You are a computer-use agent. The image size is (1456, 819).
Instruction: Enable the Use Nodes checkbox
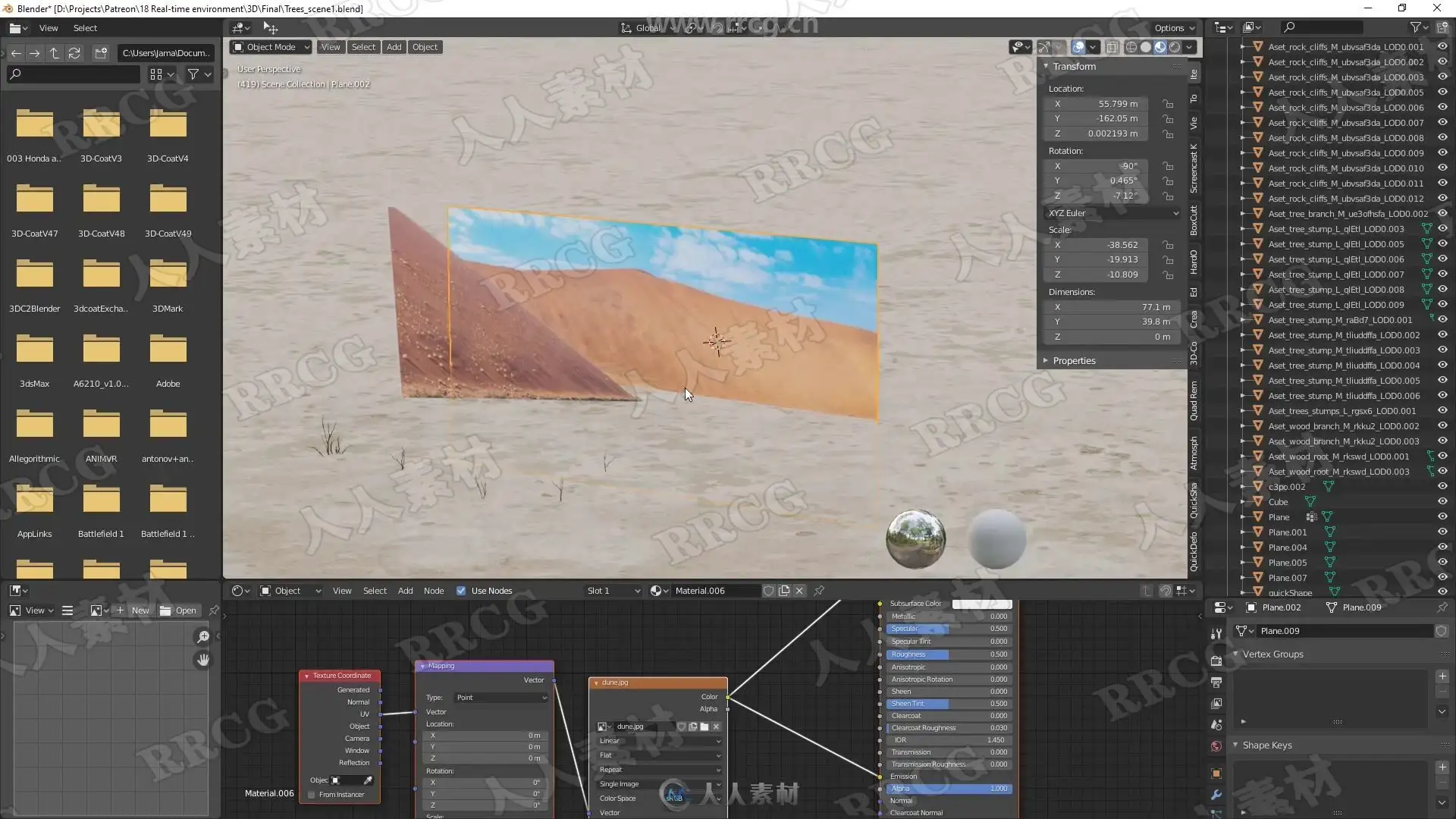pos(461,591)
